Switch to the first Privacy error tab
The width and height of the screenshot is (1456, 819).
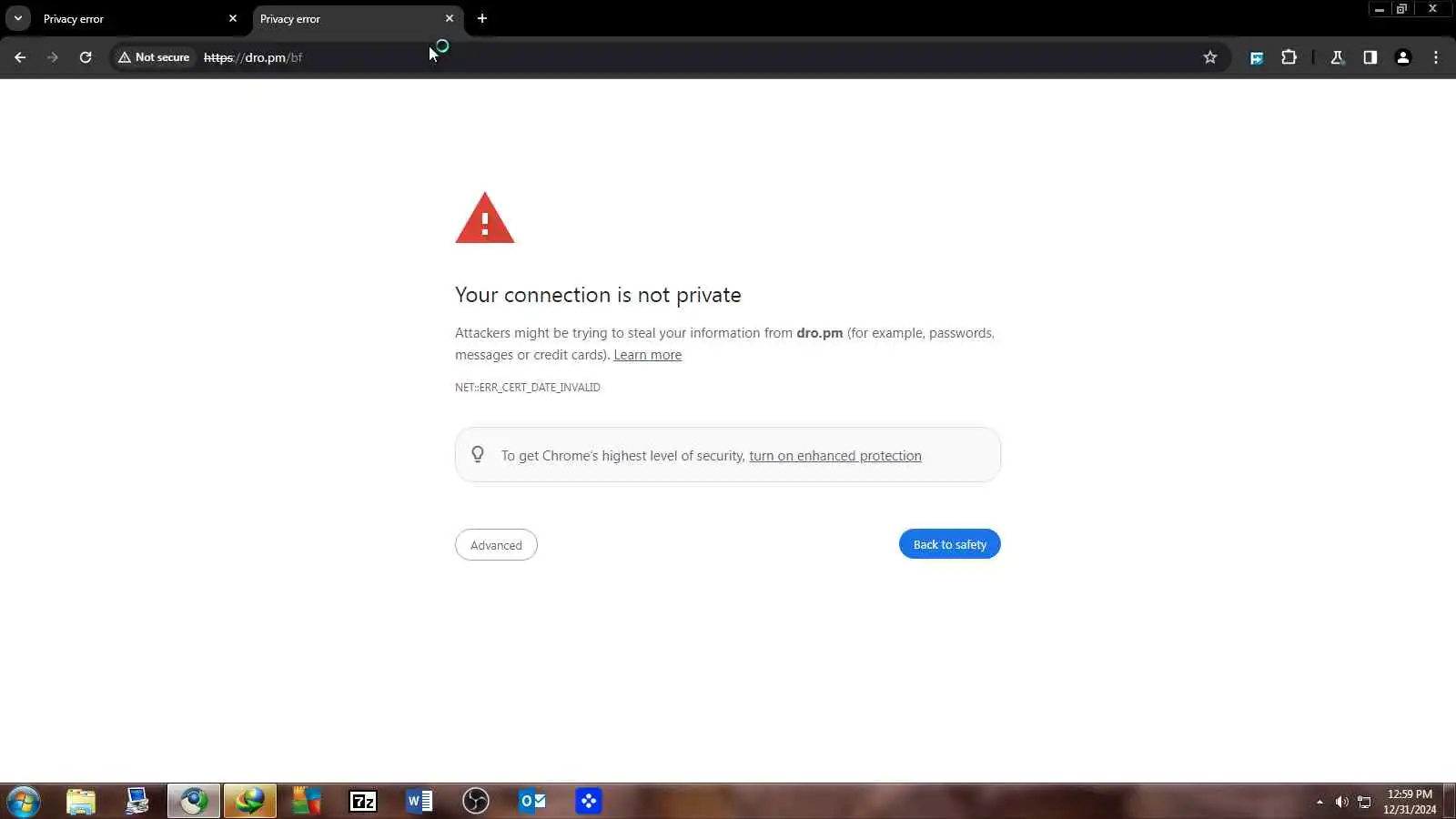tap(127, 18)
